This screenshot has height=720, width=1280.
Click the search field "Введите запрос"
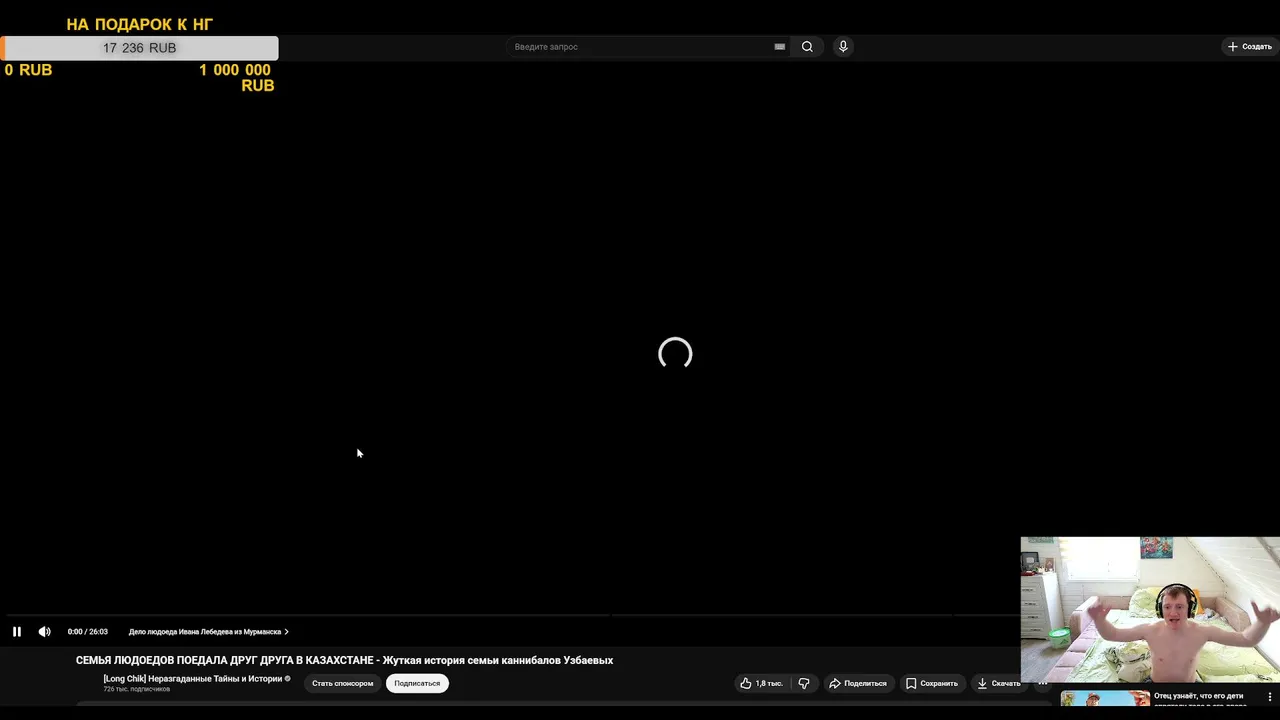(640, 47)
